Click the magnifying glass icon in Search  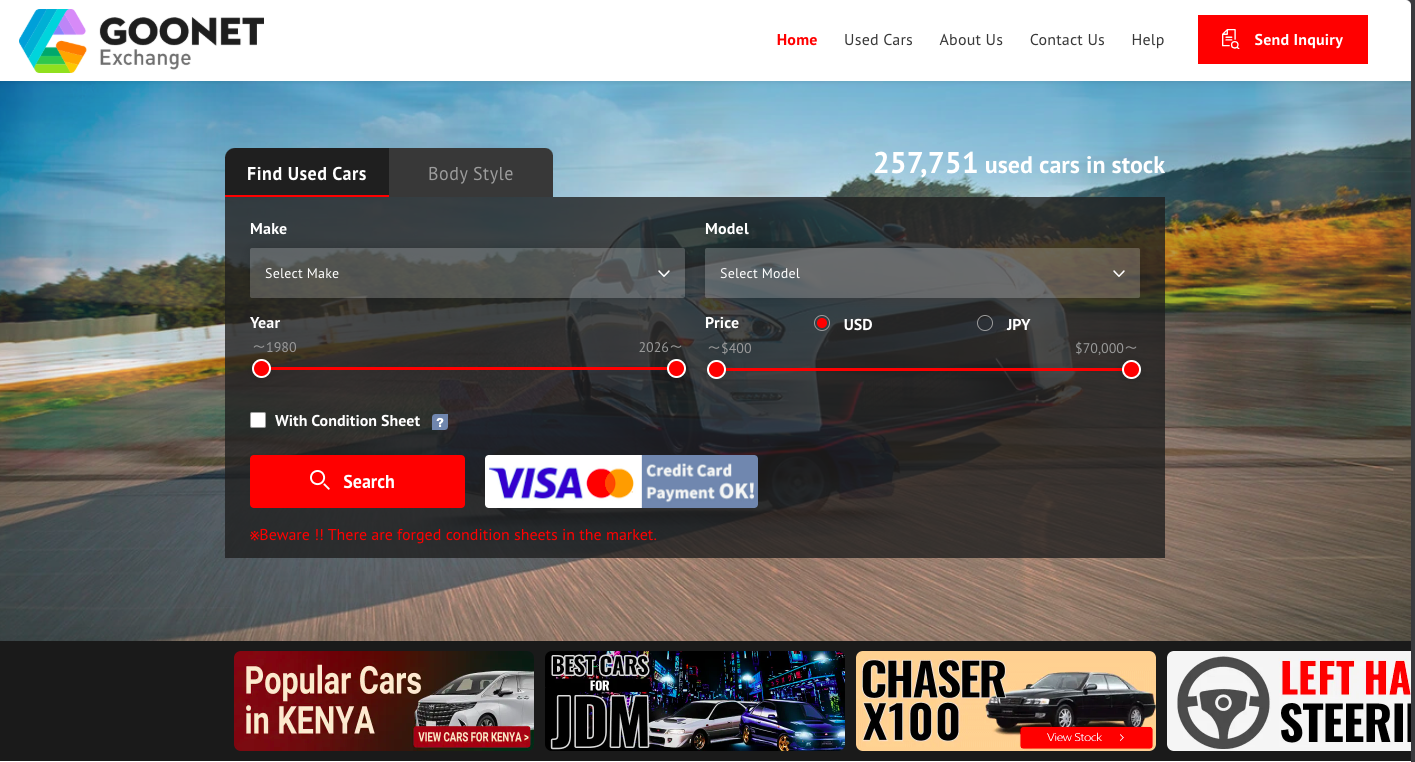320,481
